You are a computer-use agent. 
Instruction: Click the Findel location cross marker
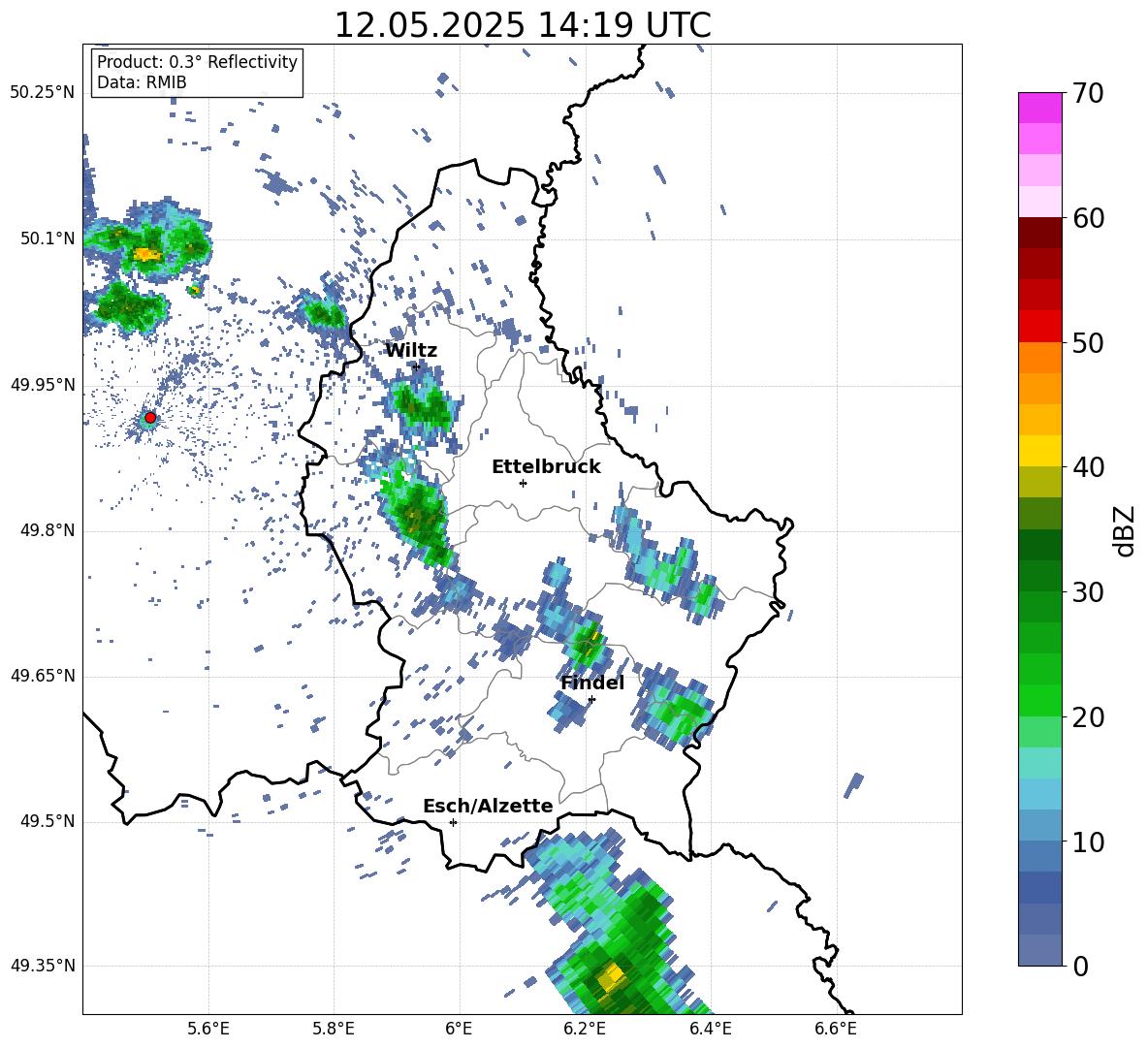[x=591, y=700]
